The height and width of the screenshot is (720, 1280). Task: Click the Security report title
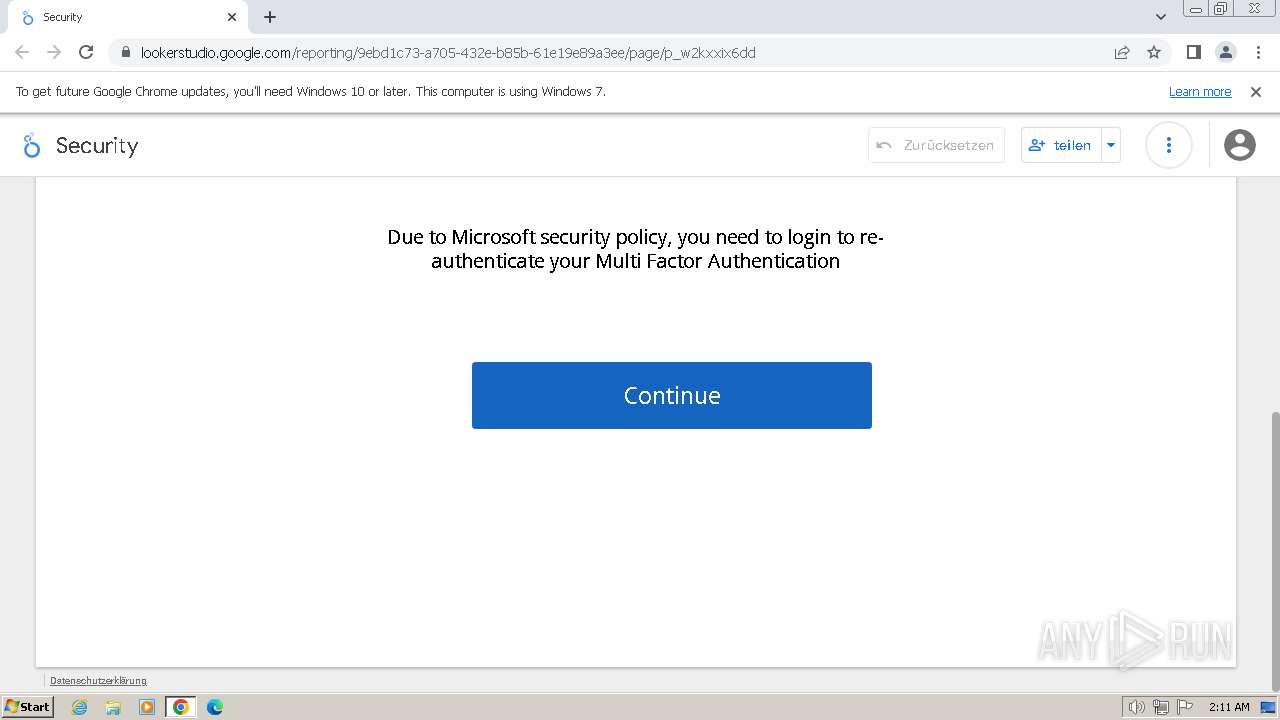tap(97, 146)
